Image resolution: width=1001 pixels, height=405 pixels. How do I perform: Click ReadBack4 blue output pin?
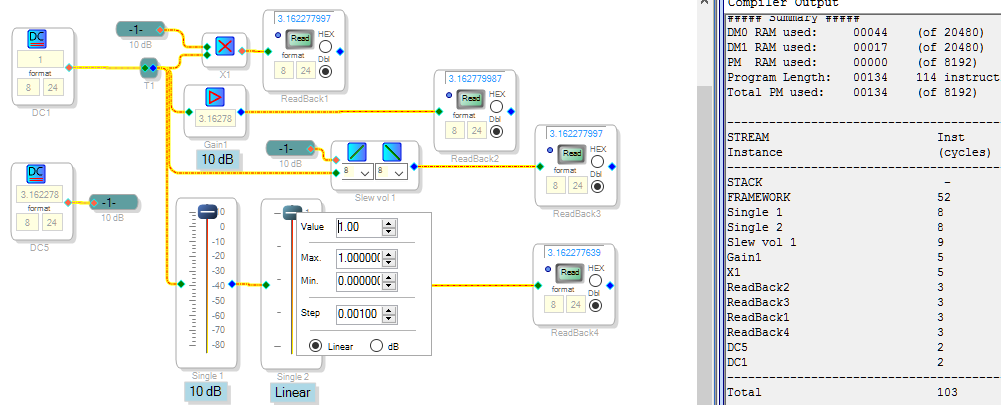click(611, 285)
